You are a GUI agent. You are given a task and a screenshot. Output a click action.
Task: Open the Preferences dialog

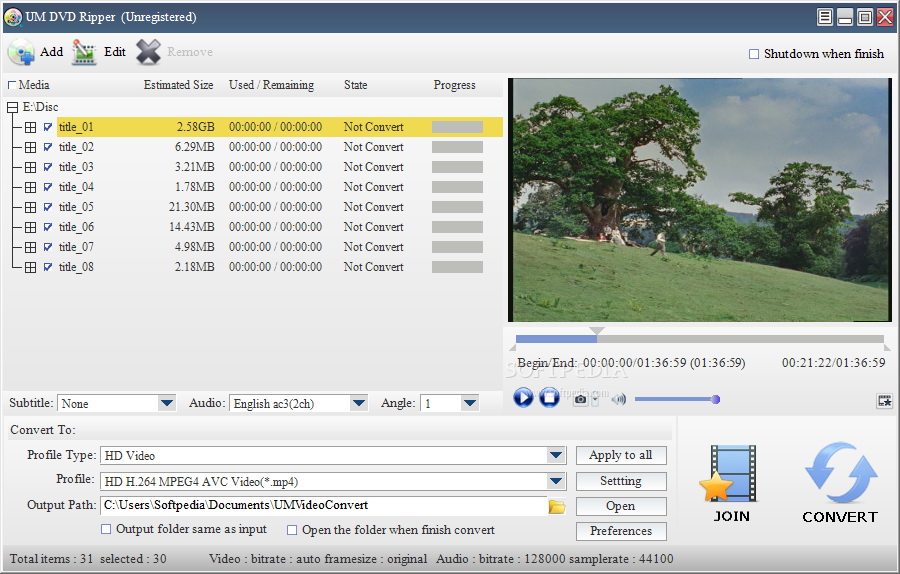click(x=620, y=531)
